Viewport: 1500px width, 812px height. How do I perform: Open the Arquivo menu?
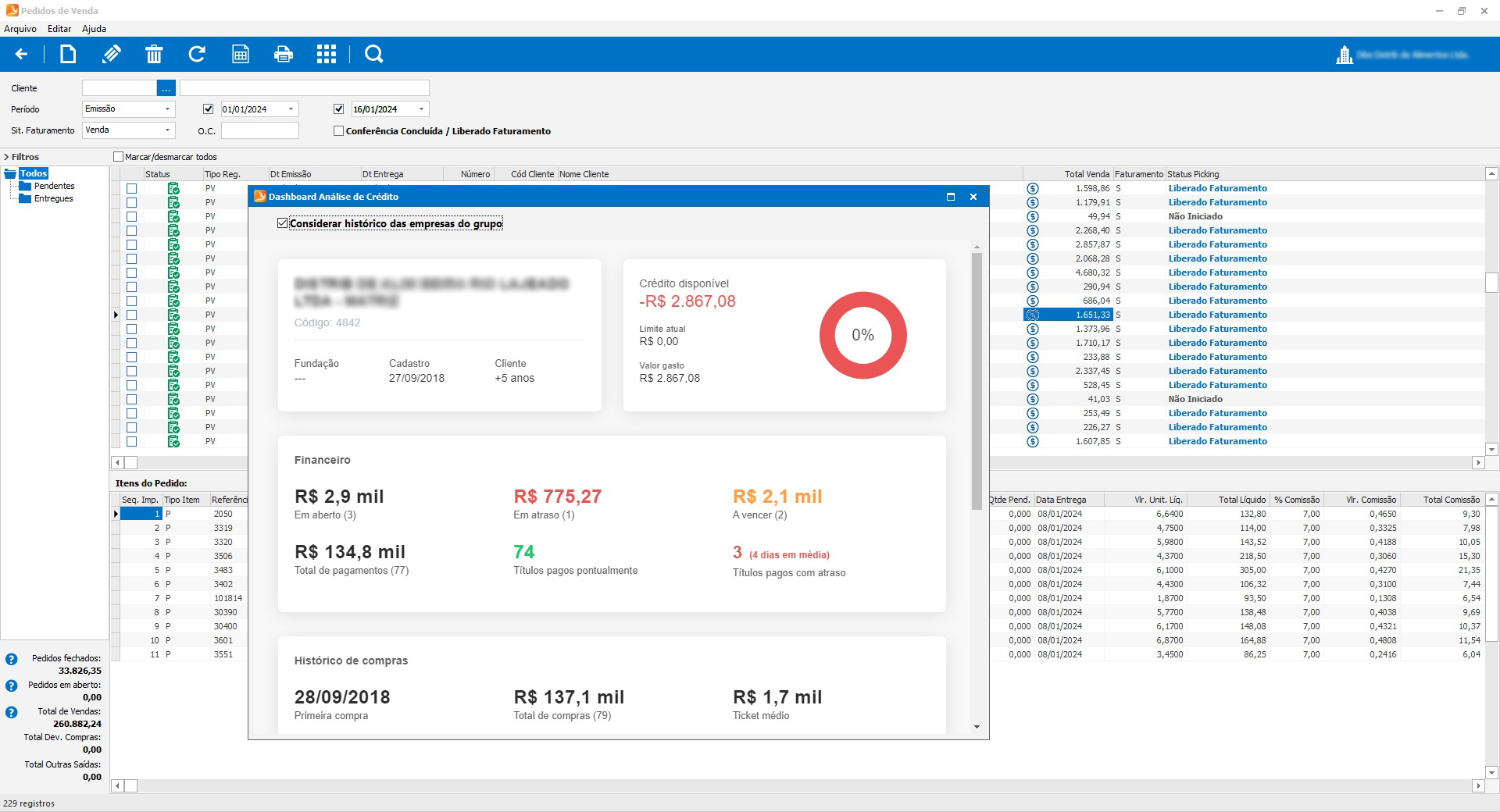(x=20, y=29)
